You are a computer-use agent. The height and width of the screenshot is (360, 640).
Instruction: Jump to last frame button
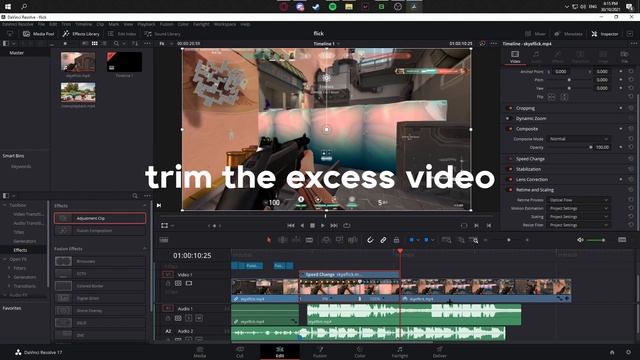click(x=334, y=225)
